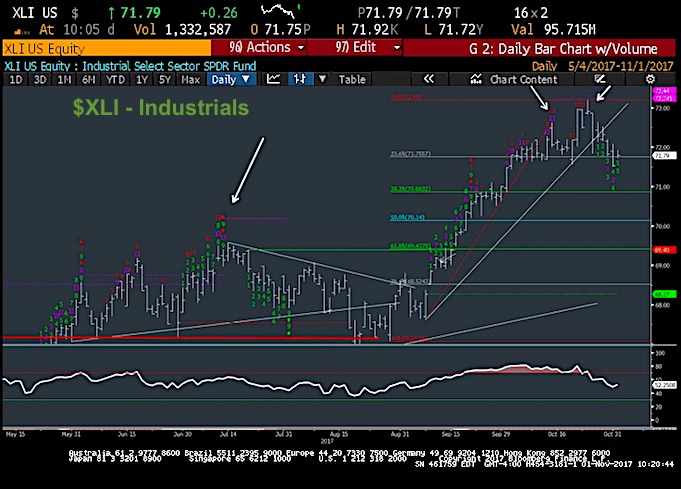Click the 61.8% Fibonacci level label
681x489 pixels.
click(x=410, y=246)
